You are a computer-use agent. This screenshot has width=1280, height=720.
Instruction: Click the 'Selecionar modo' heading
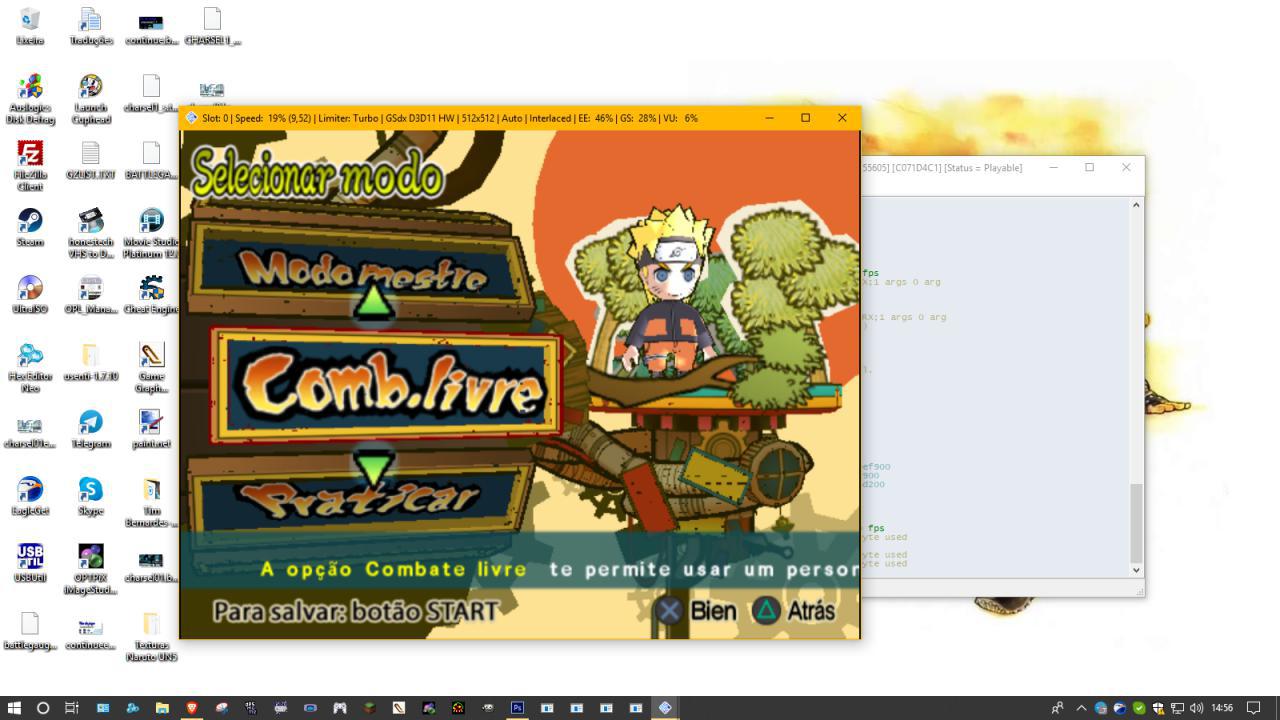(x=316, y=173)
